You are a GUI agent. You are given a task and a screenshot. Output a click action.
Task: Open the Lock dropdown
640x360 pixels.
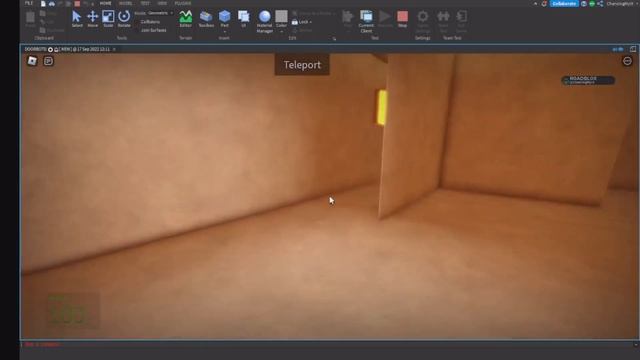[302, 22]
